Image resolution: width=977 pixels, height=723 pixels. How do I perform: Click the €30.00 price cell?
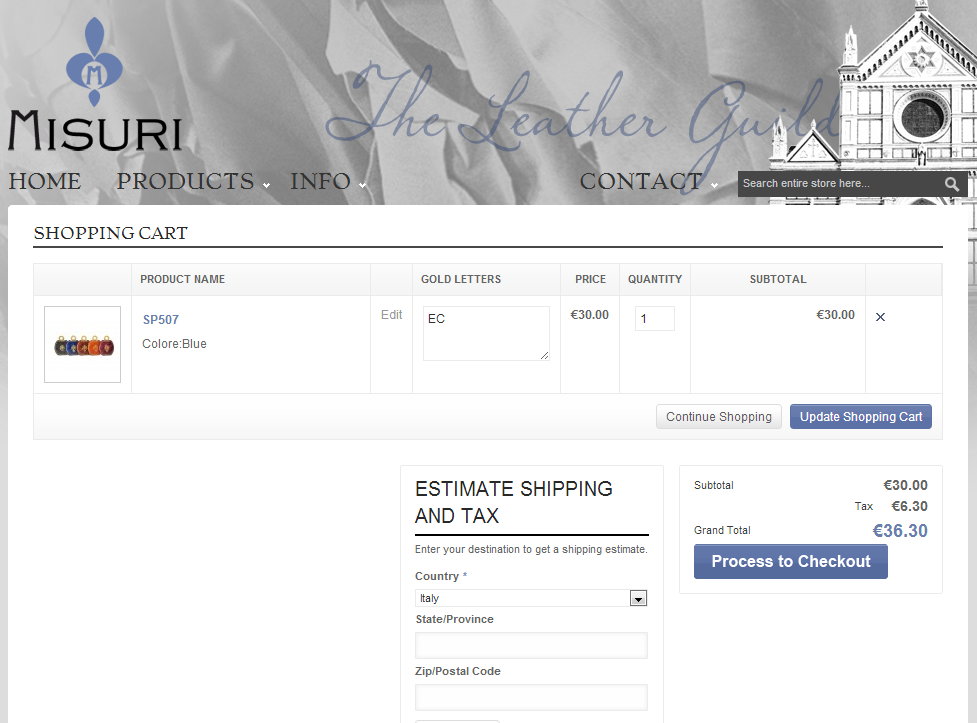[589, 315]
